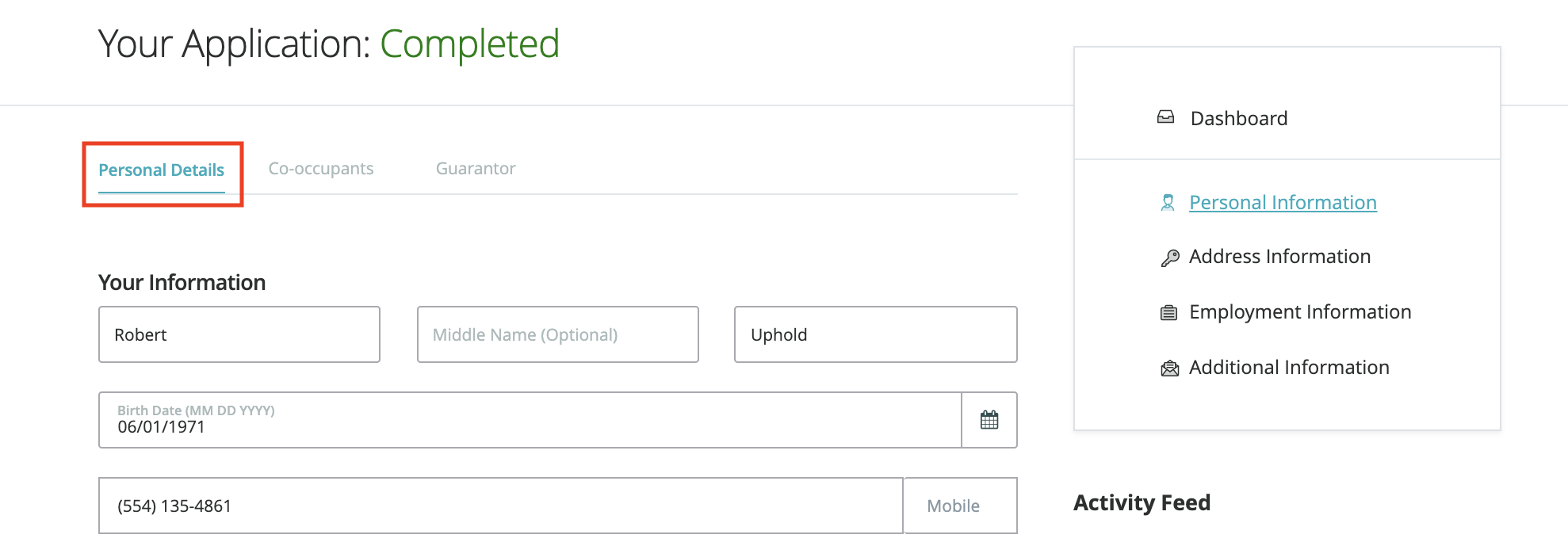Switch to the Co-occupants tab
This screenshot has height=542, width=1568.
pyautogui.click(x=321, y=169)
